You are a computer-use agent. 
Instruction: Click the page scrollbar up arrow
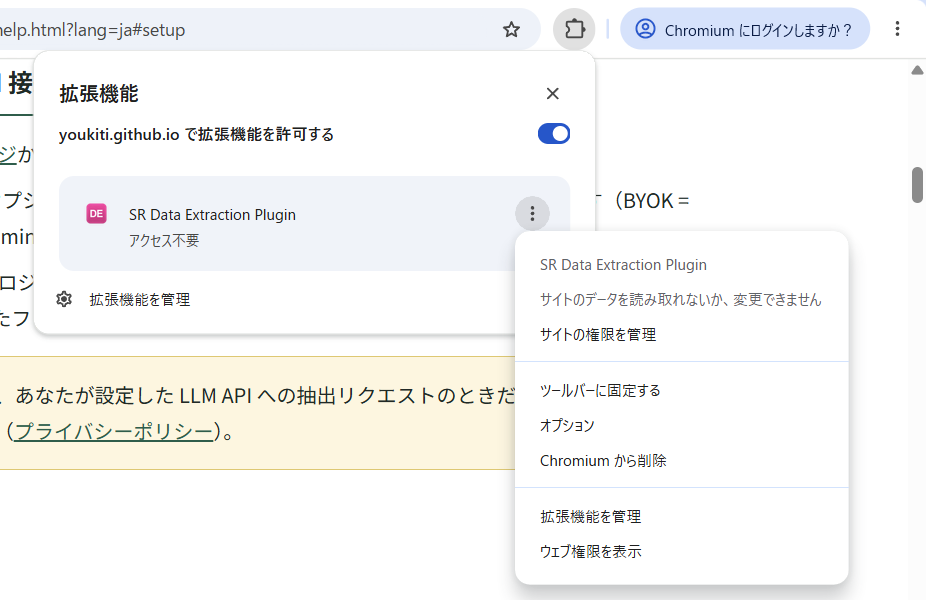tap(917, 70)
